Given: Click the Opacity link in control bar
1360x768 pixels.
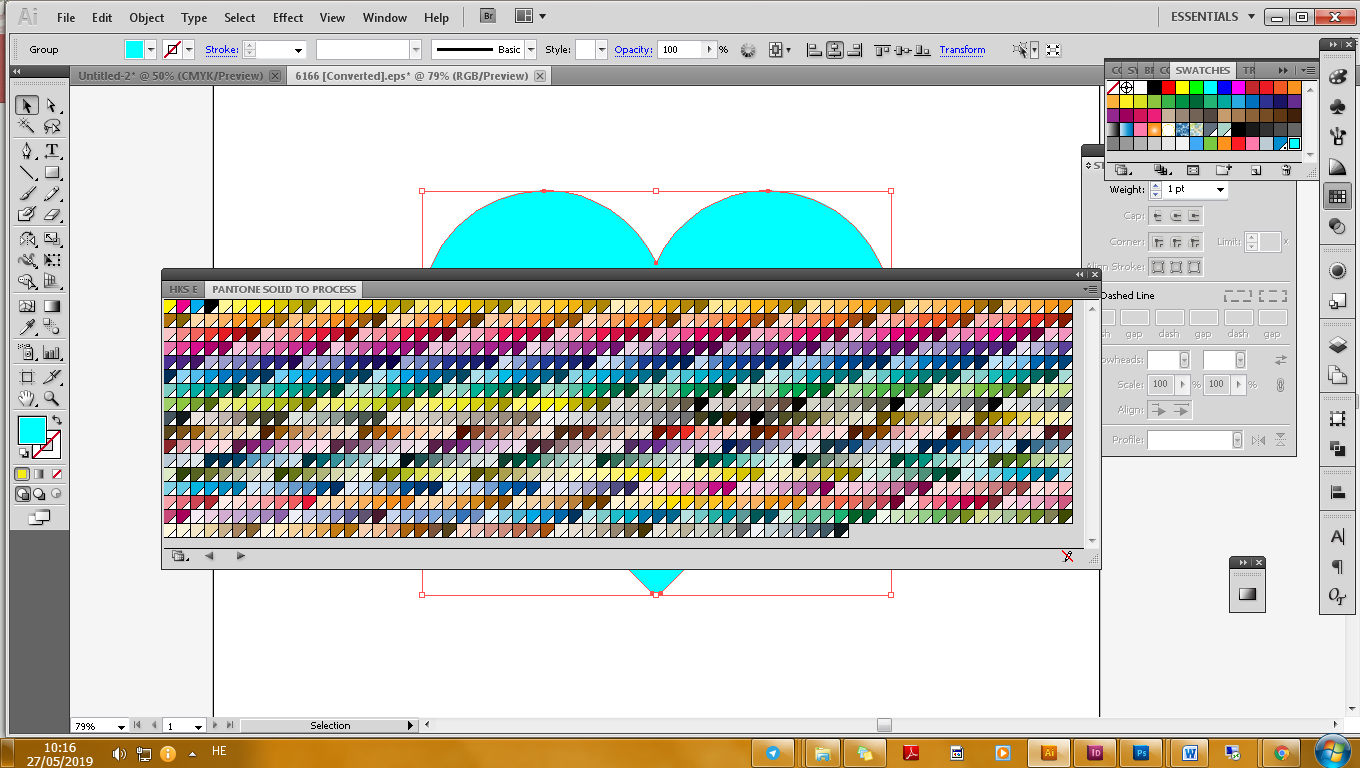Looking at the screenshot, I should tap(632, 50).
